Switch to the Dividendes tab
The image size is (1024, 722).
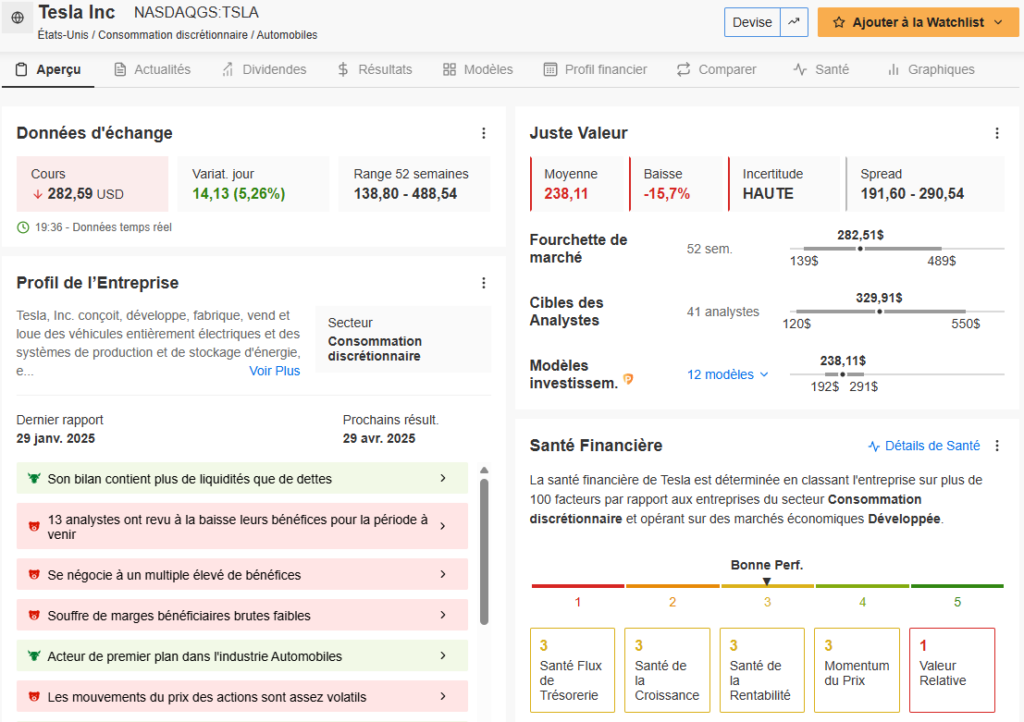coord(264,70)
